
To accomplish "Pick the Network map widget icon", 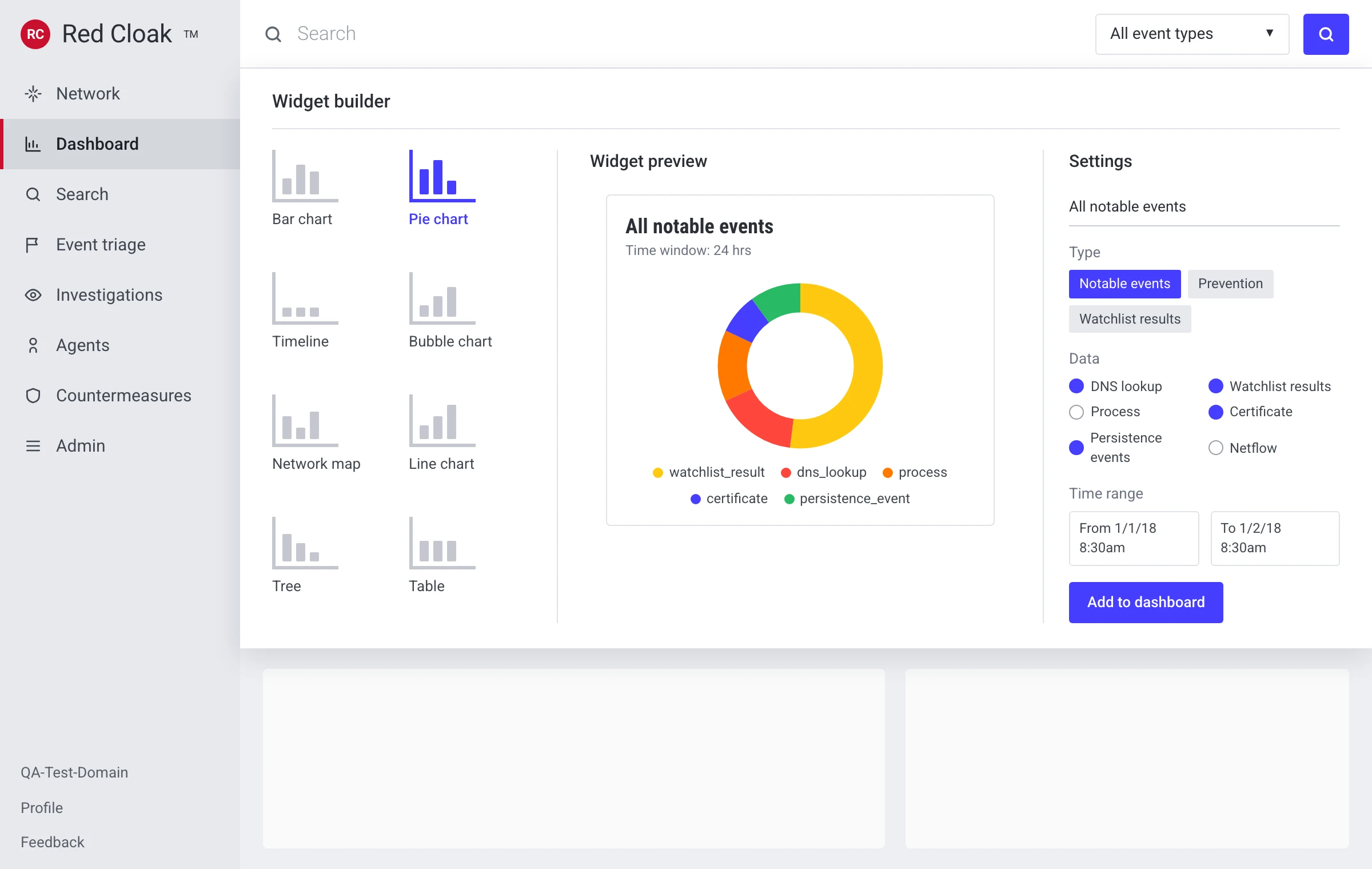I will tap(305, 421).
